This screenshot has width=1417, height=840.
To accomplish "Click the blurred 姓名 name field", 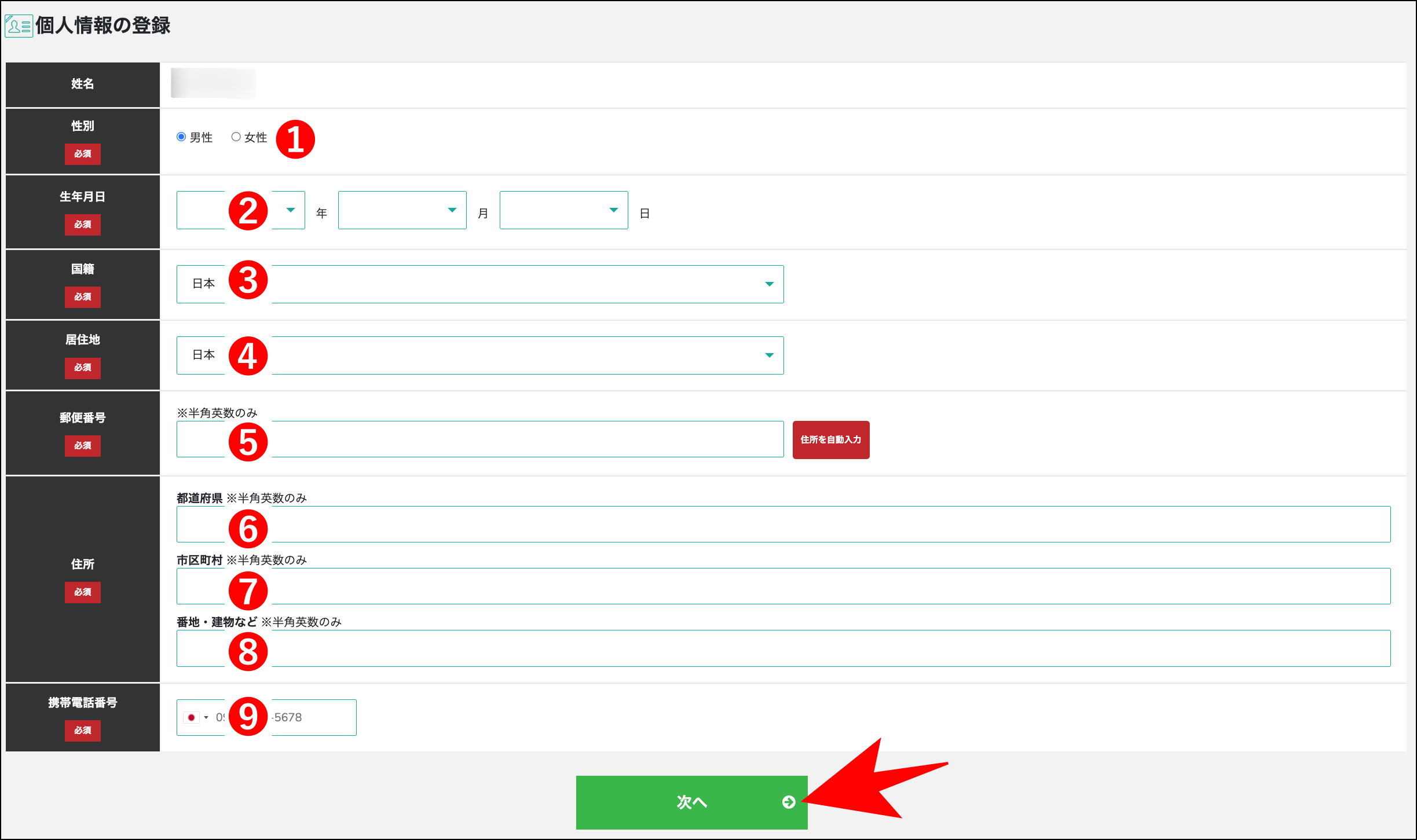I will [213, 83].
